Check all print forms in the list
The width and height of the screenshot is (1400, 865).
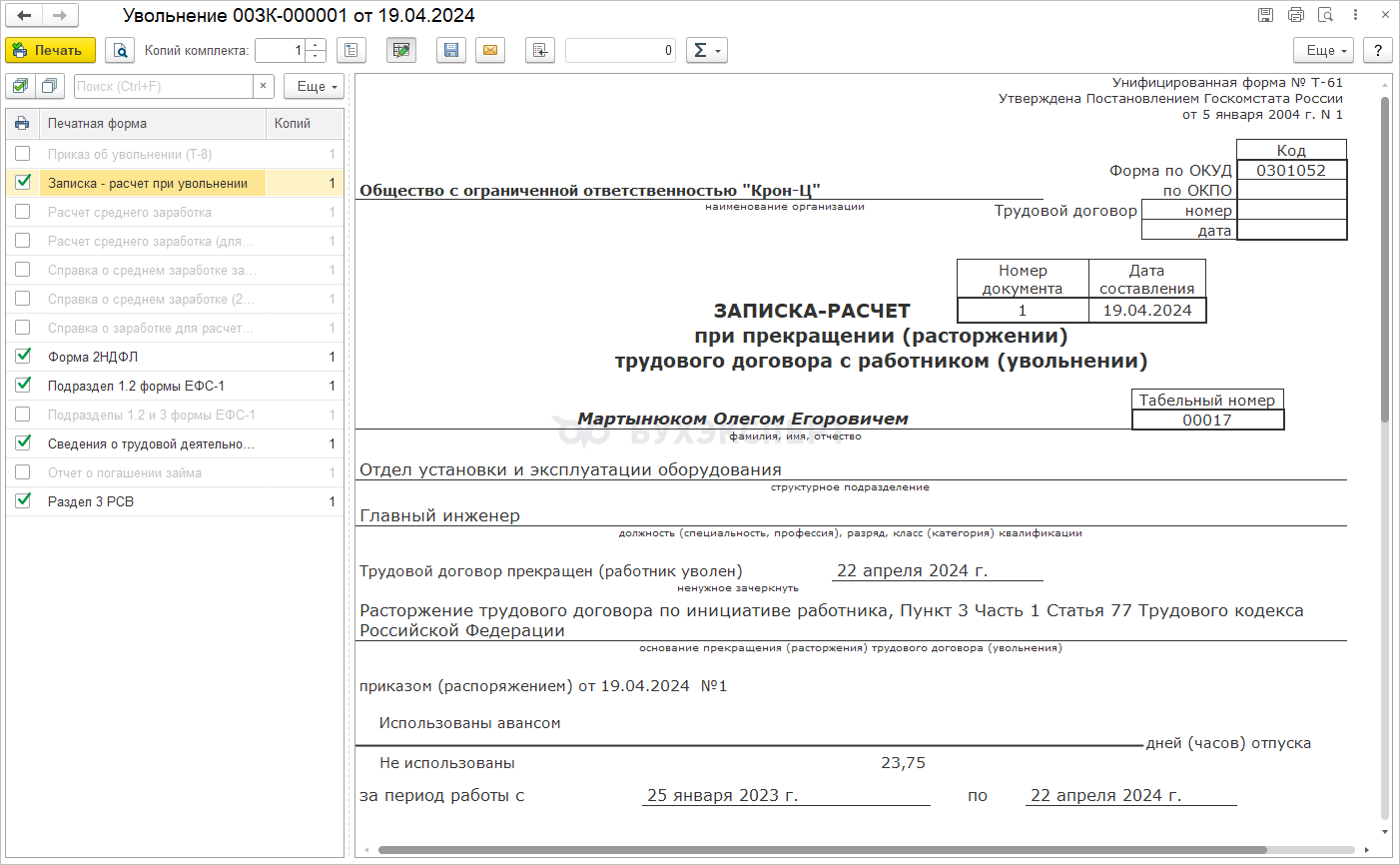click(21, 86)
